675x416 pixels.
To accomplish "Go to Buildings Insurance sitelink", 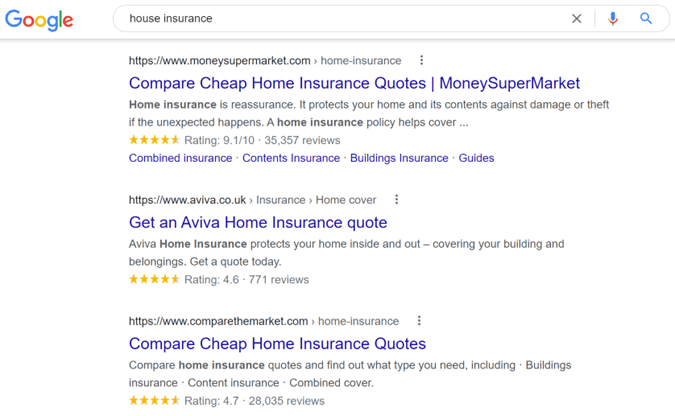I will tap(399, 158).
